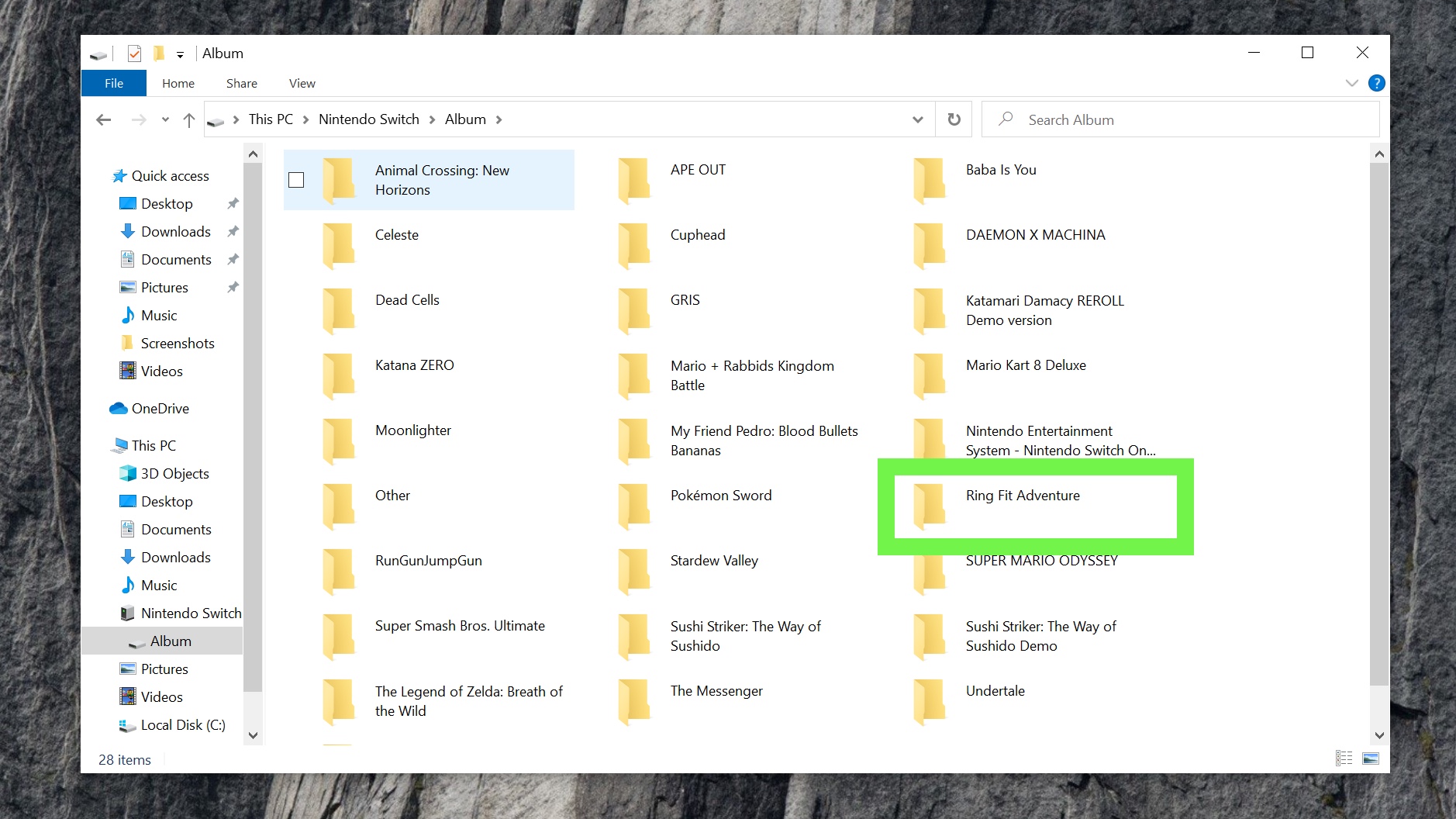Select SUPER MARIO ODYSSEY folder name

tap(1042, 561)
